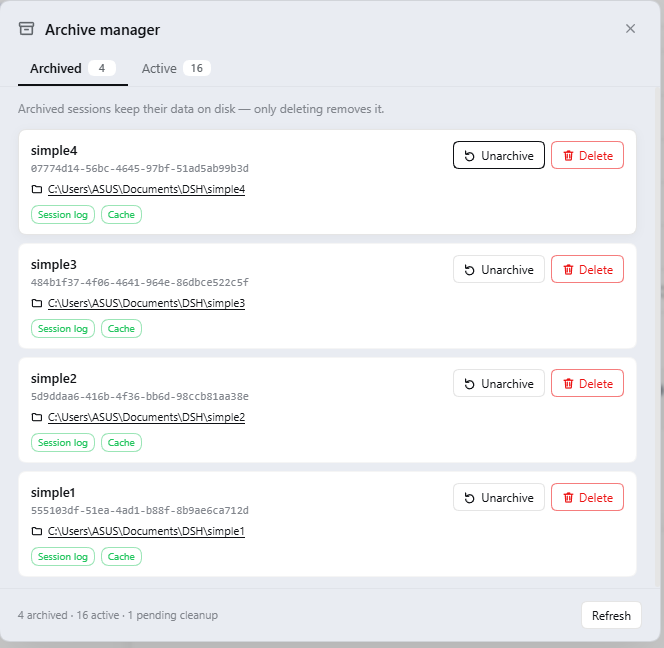Open the simple2 folder path link
The height and width of the screenshot is (648, 664).
[x=146, y=417]
